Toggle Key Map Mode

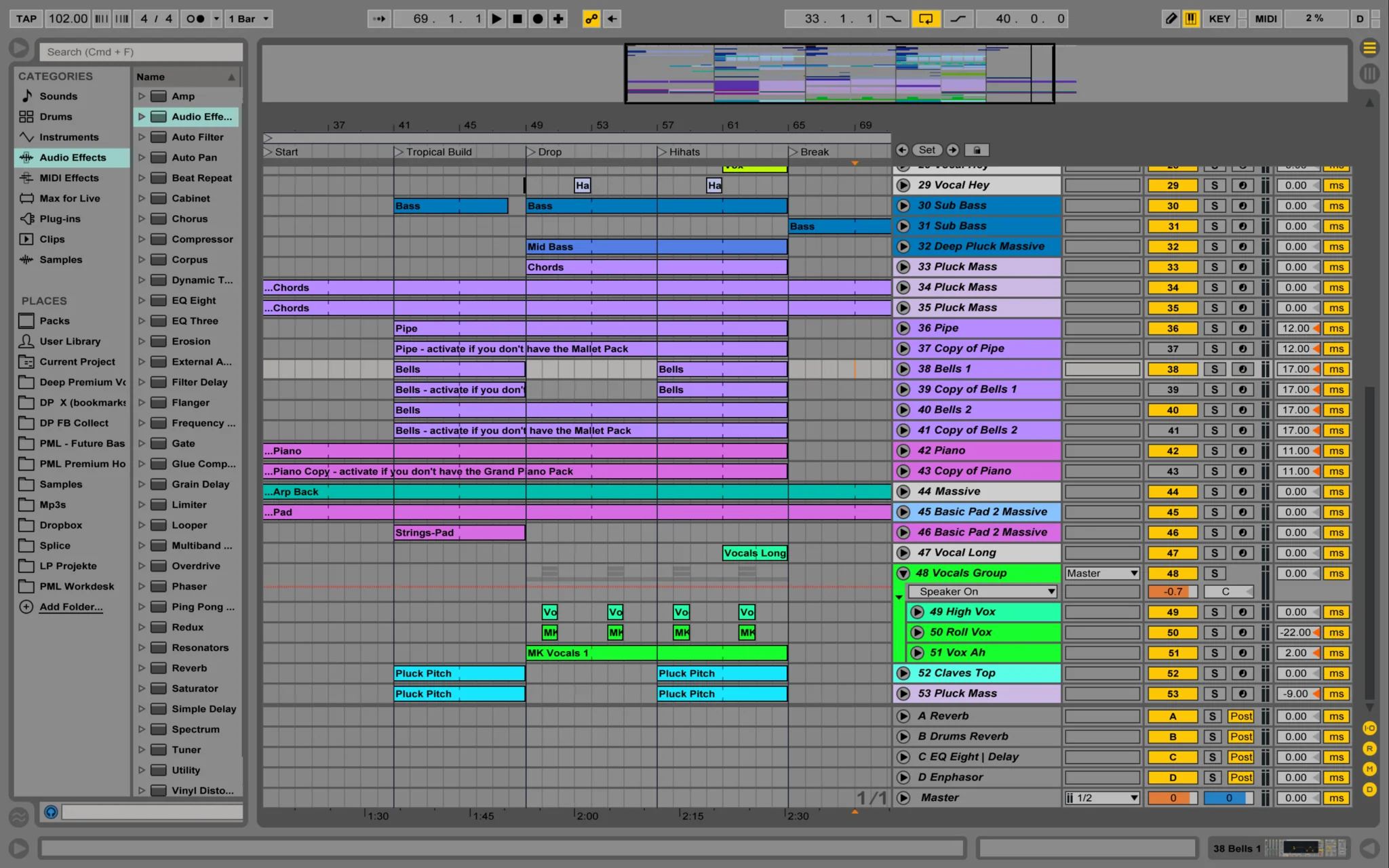tap(1219, 18)
